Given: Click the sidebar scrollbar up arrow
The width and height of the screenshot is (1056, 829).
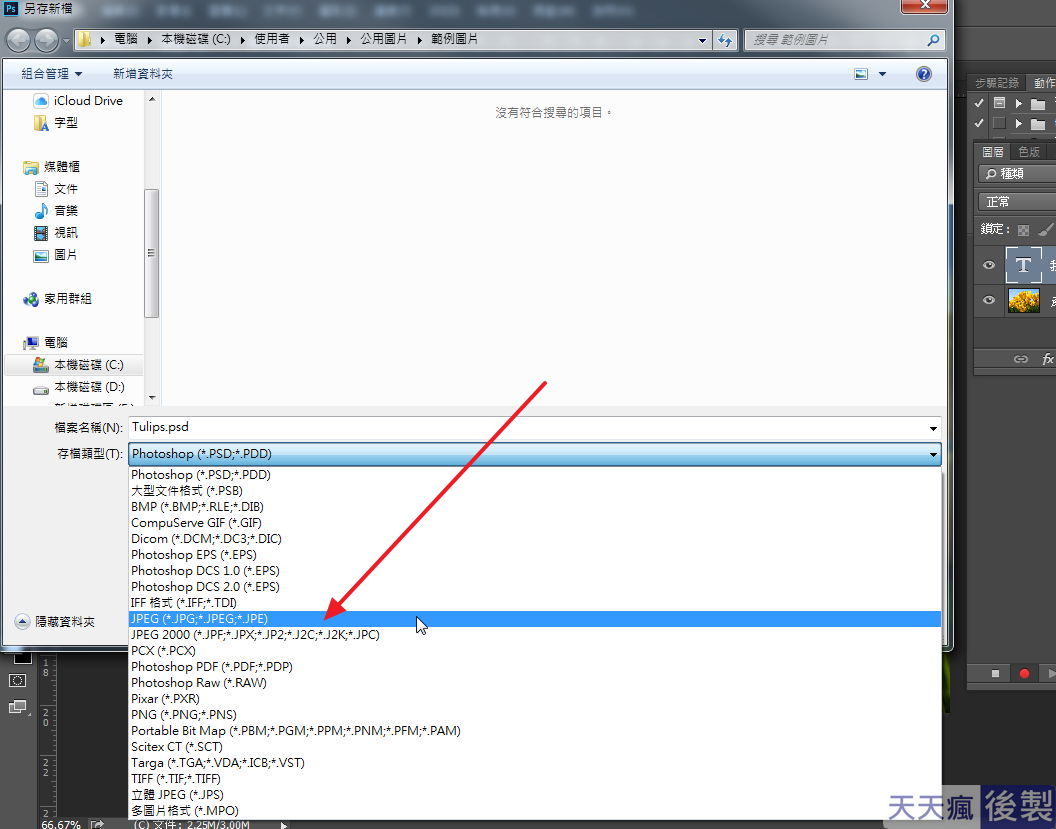Looking at the screenshot, I should point(152,100).
